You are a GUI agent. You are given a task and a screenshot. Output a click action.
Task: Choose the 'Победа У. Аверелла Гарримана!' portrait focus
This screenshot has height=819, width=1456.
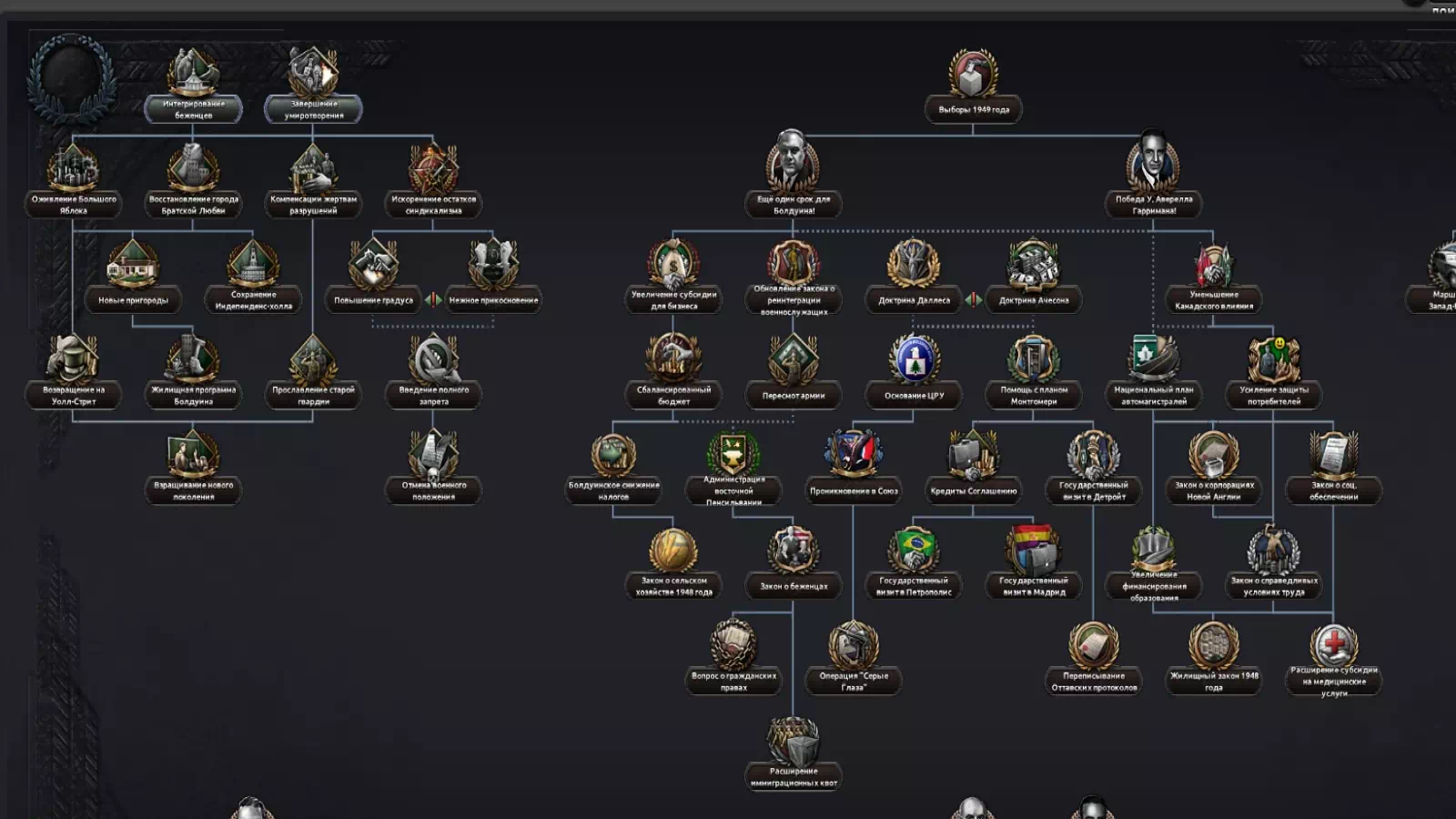(1153, 163)
